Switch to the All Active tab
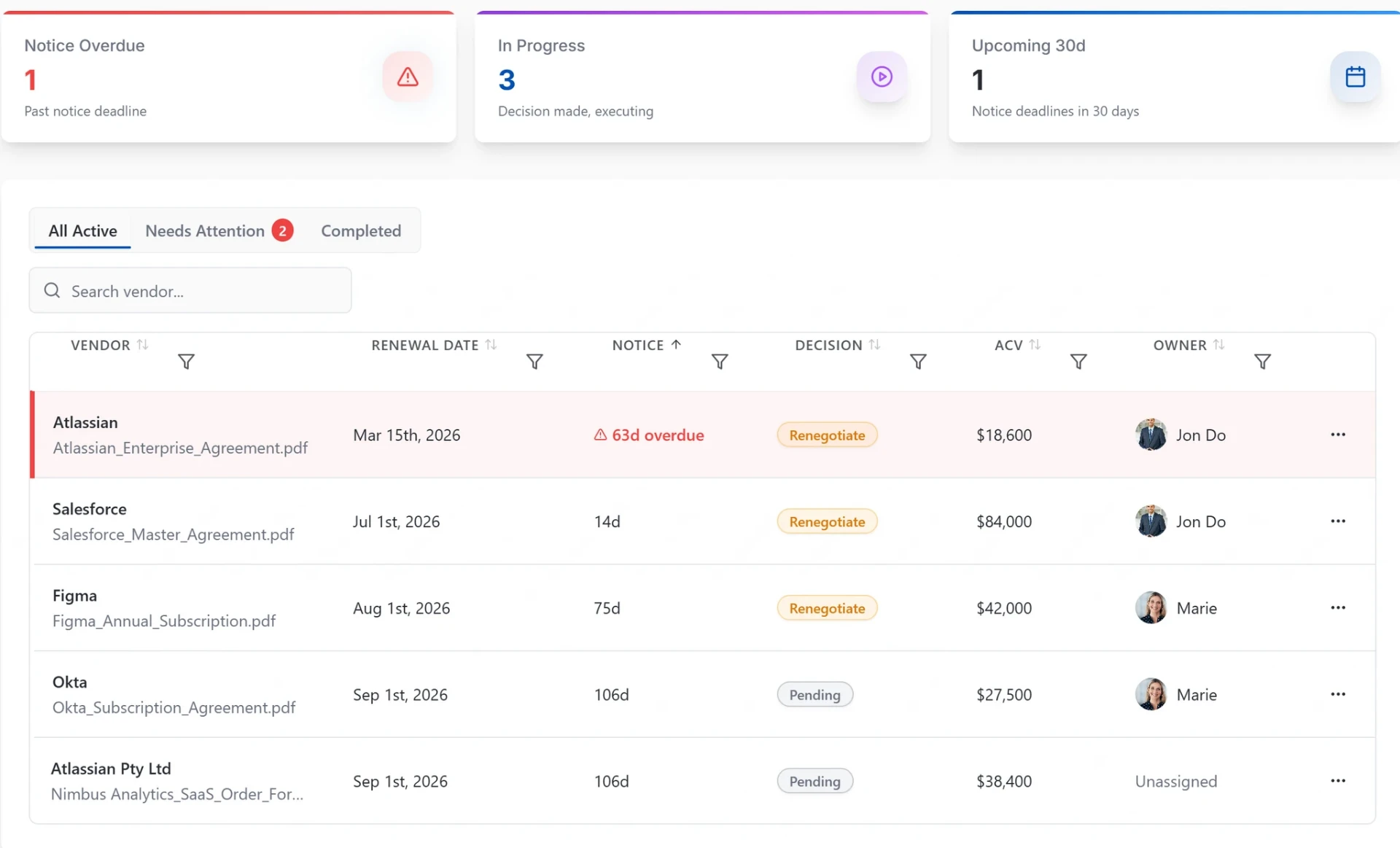Image resolution: width=1400 pixels, height=848 pixels. coord(82,230)
